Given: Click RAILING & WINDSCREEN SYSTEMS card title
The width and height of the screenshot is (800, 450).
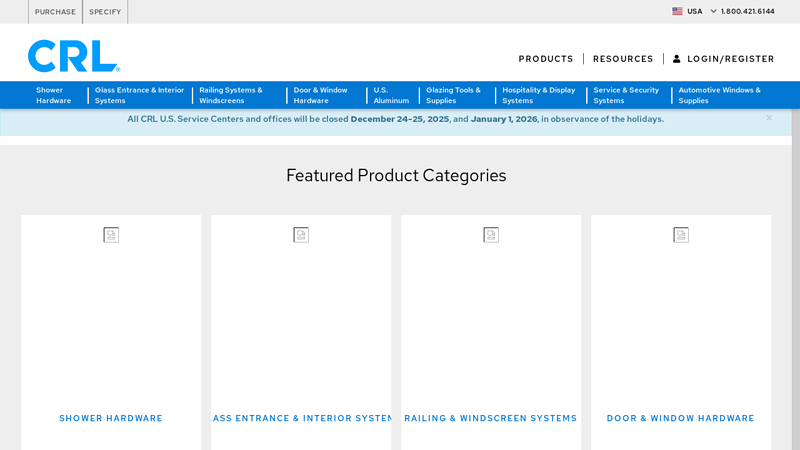Looking at the screenshot, I should point(490,418).
